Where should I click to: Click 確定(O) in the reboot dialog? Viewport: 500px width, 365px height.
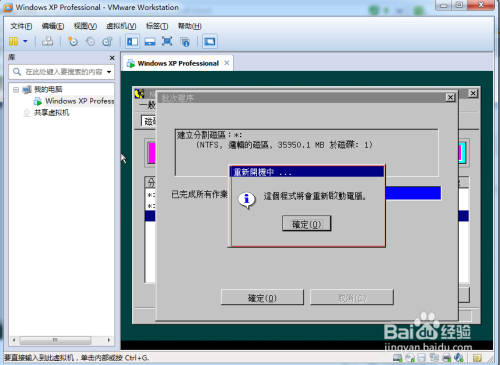307,223
